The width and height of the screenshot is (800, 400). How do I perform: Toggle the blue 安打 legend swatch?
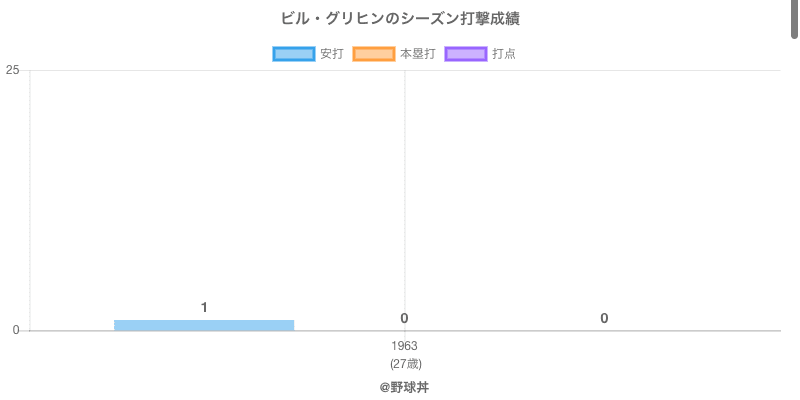click(x=293, y=54)
